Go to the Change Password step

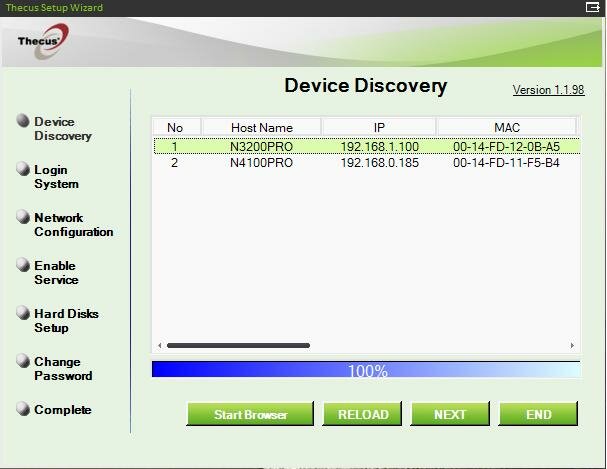coord(63,369)
